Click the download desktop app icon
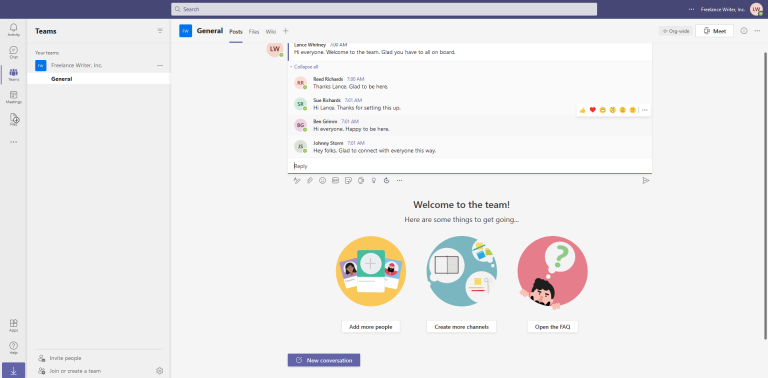Image resolution: width=768 pixels, height=378 pixels. [x=13, y=371]
